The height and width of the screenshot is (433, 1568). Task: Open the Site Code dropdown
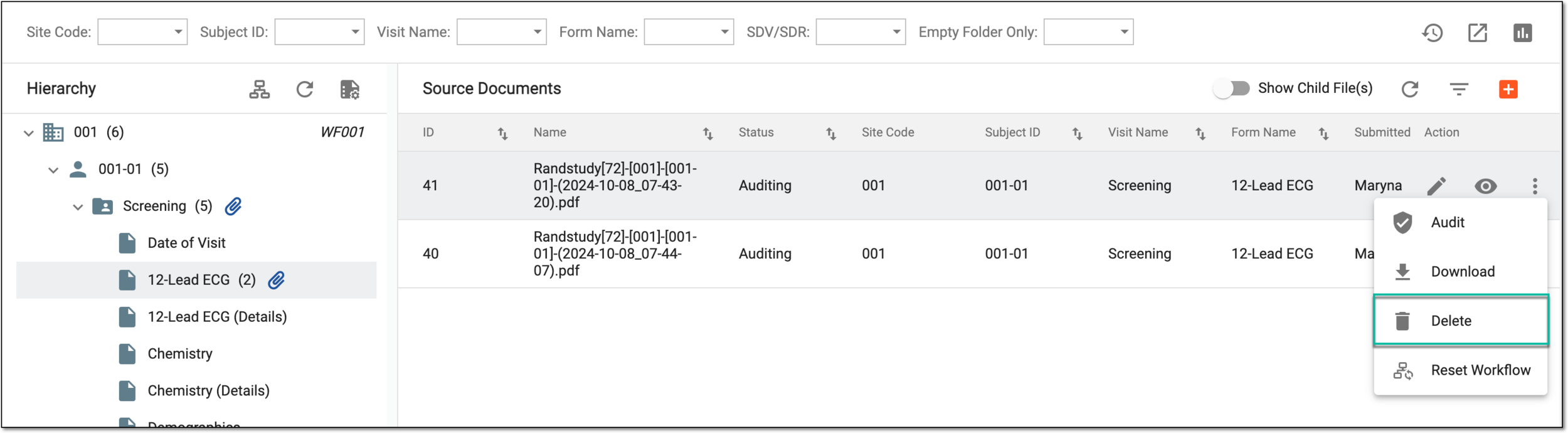click(x=142, y=31)
